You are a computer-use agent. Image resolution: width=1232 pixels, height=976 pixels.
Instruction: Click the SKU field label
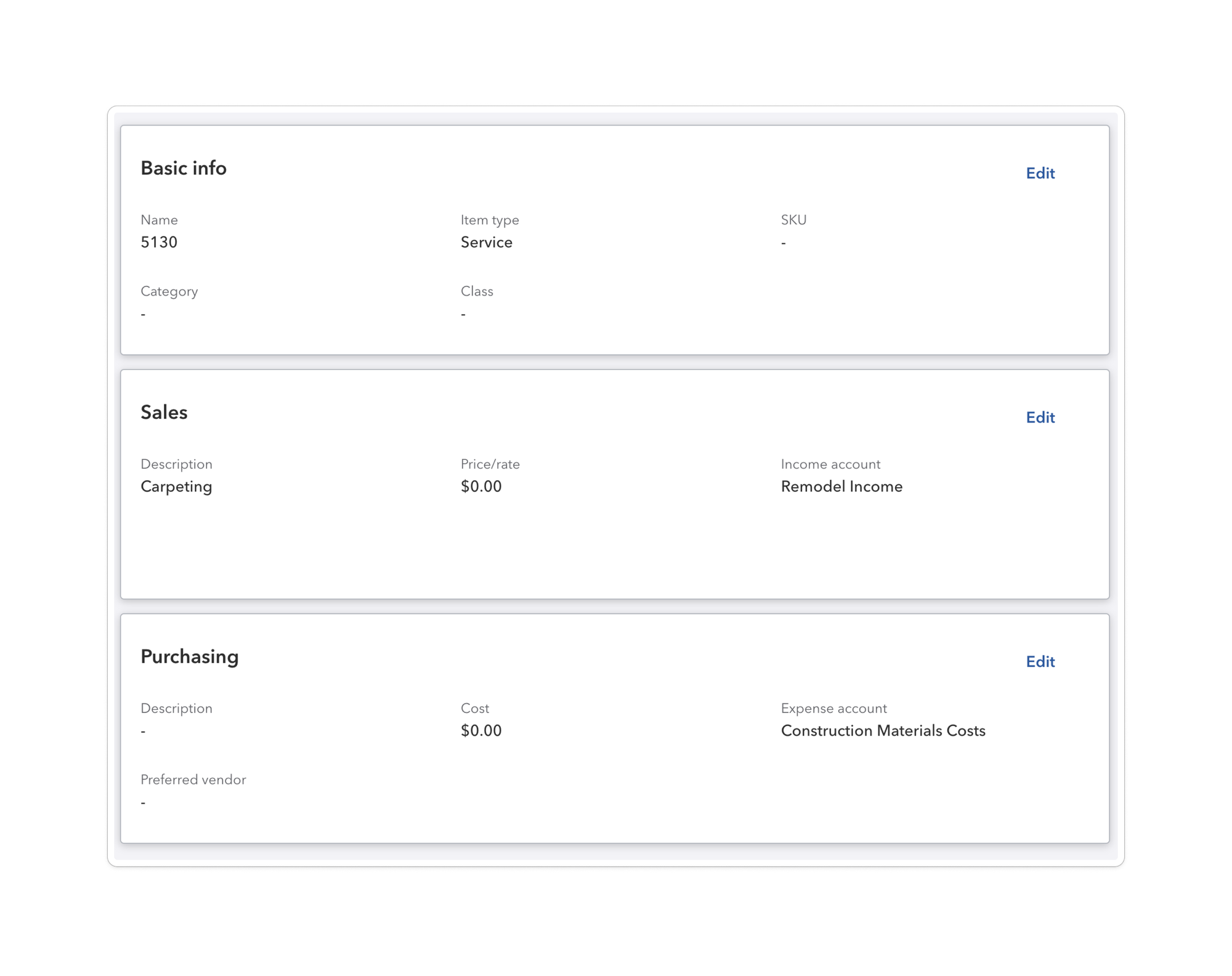[793, 220]
